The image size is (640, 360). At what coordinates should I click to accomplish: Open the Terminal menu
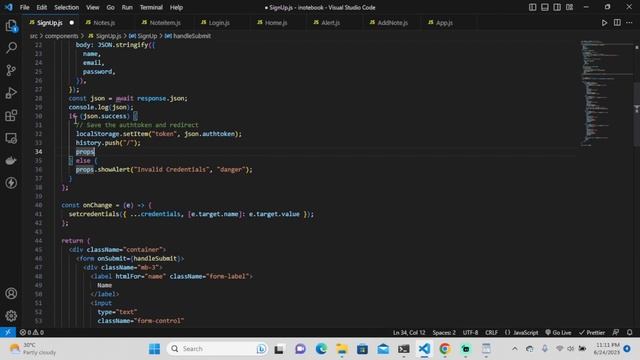pyautogui.click(x=151, y=7)
